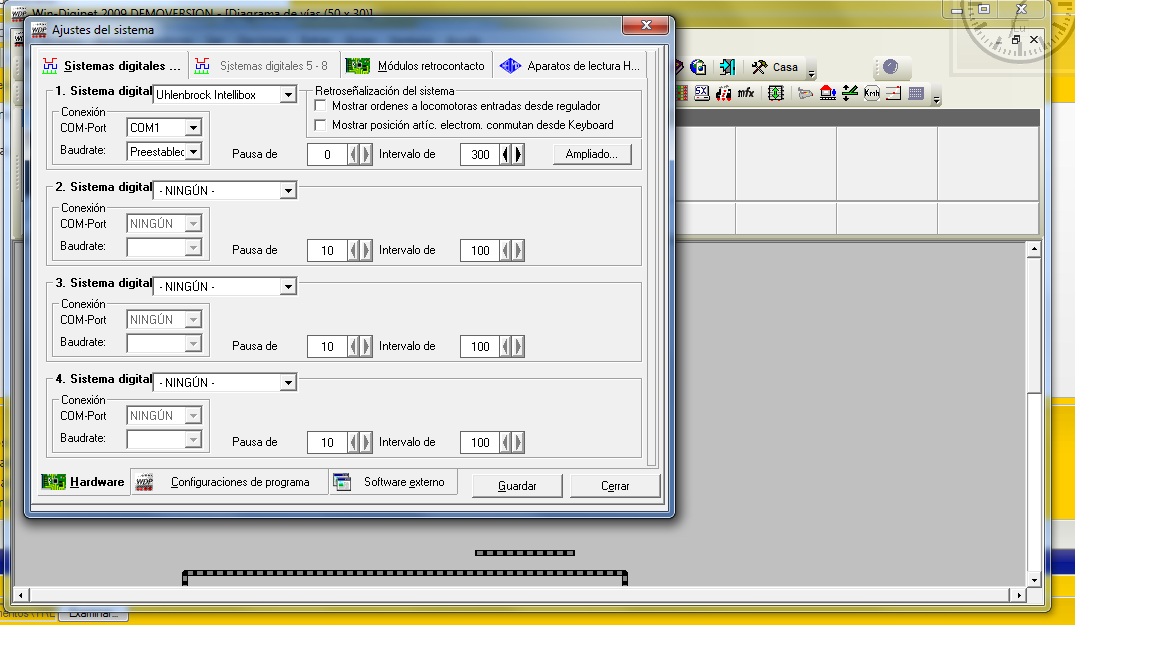Expand overflow arrow of the second toolbar row
This screenshot has height=648, width=1152.
[936, 98]
